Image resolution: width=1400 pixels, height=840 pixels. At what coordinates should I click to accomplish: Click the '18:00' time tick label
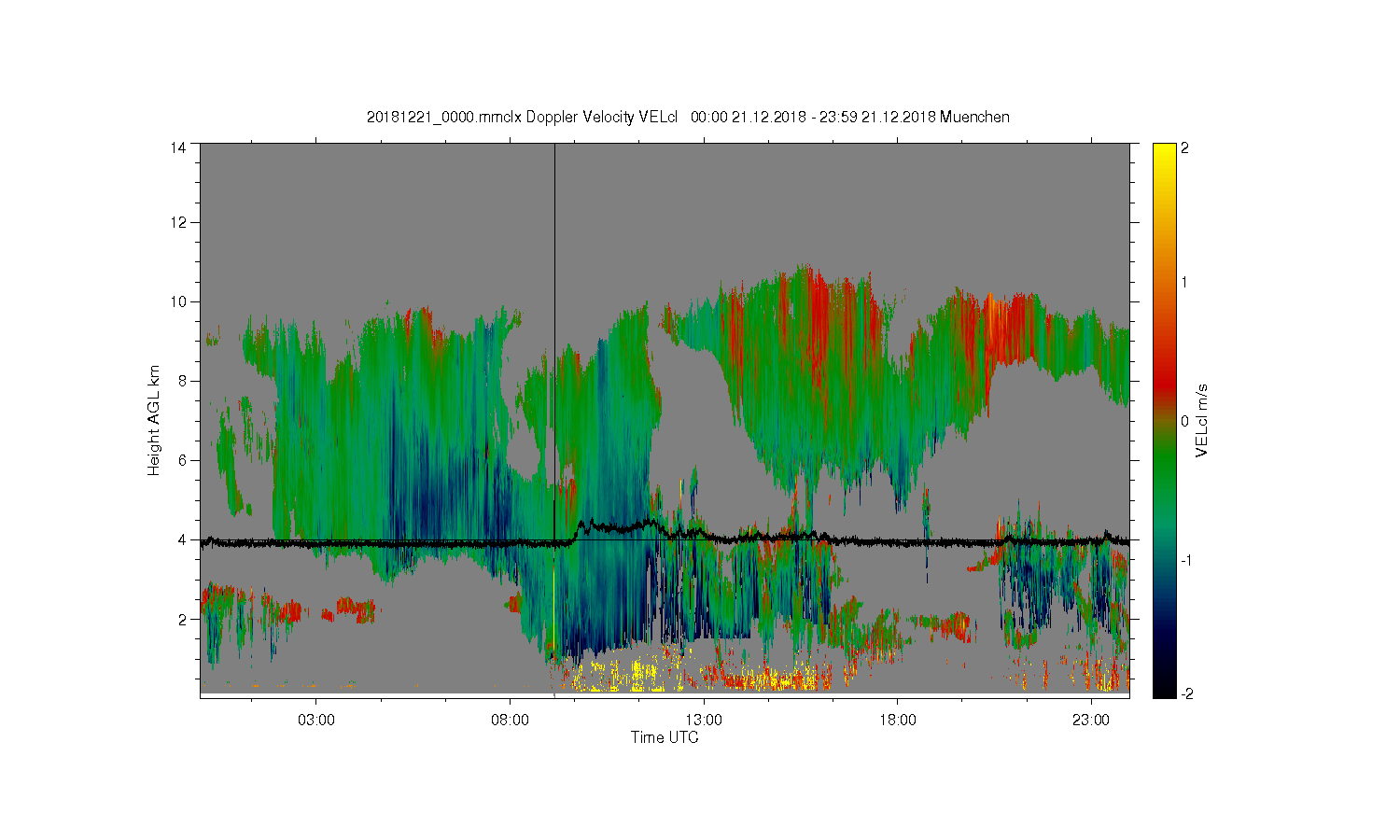point(898,720)
